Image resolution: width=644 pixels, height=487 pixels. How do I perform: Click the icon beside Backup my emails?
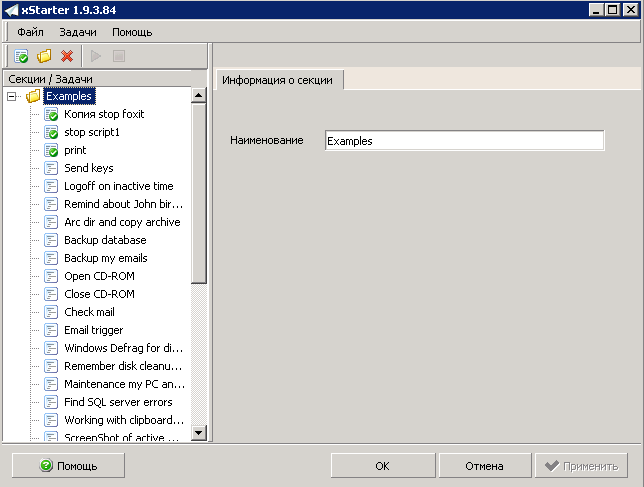coord(51,258)
